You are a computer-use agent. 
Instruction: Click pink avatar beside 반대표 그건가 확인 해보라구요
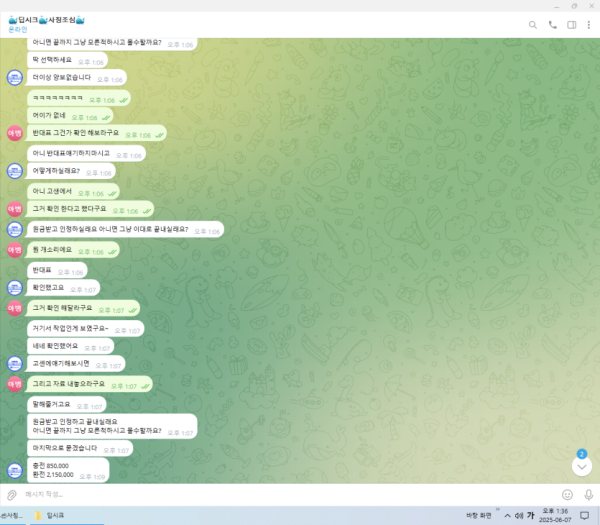pyautogui.click(x=15, y=133)
